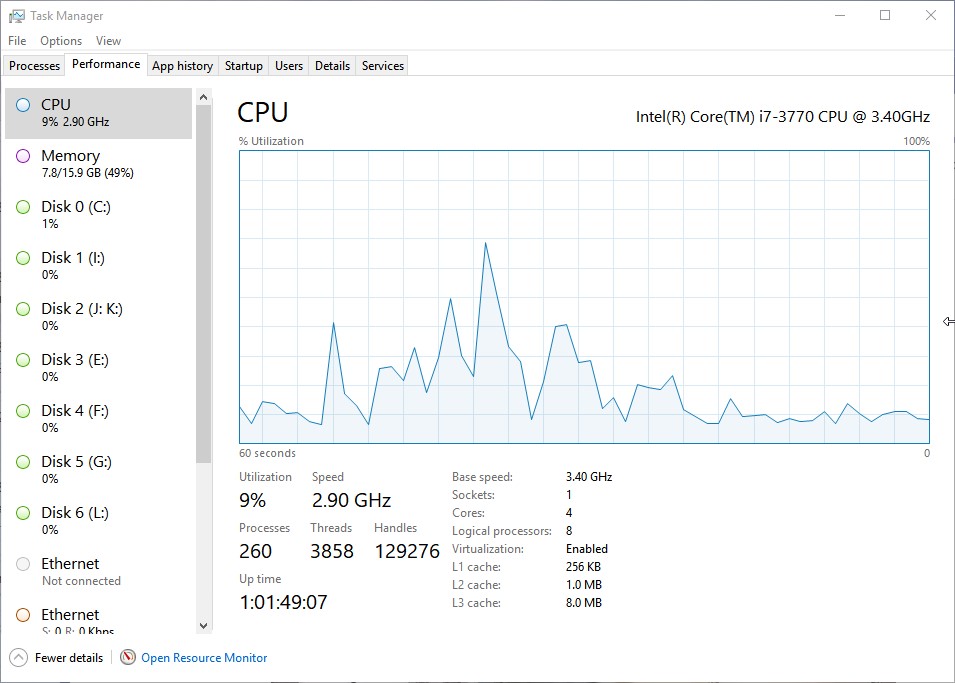Select Disk 6 (L:) in sidebar
Viewport: 955px width, 683px height.
[x=75, y=513]
